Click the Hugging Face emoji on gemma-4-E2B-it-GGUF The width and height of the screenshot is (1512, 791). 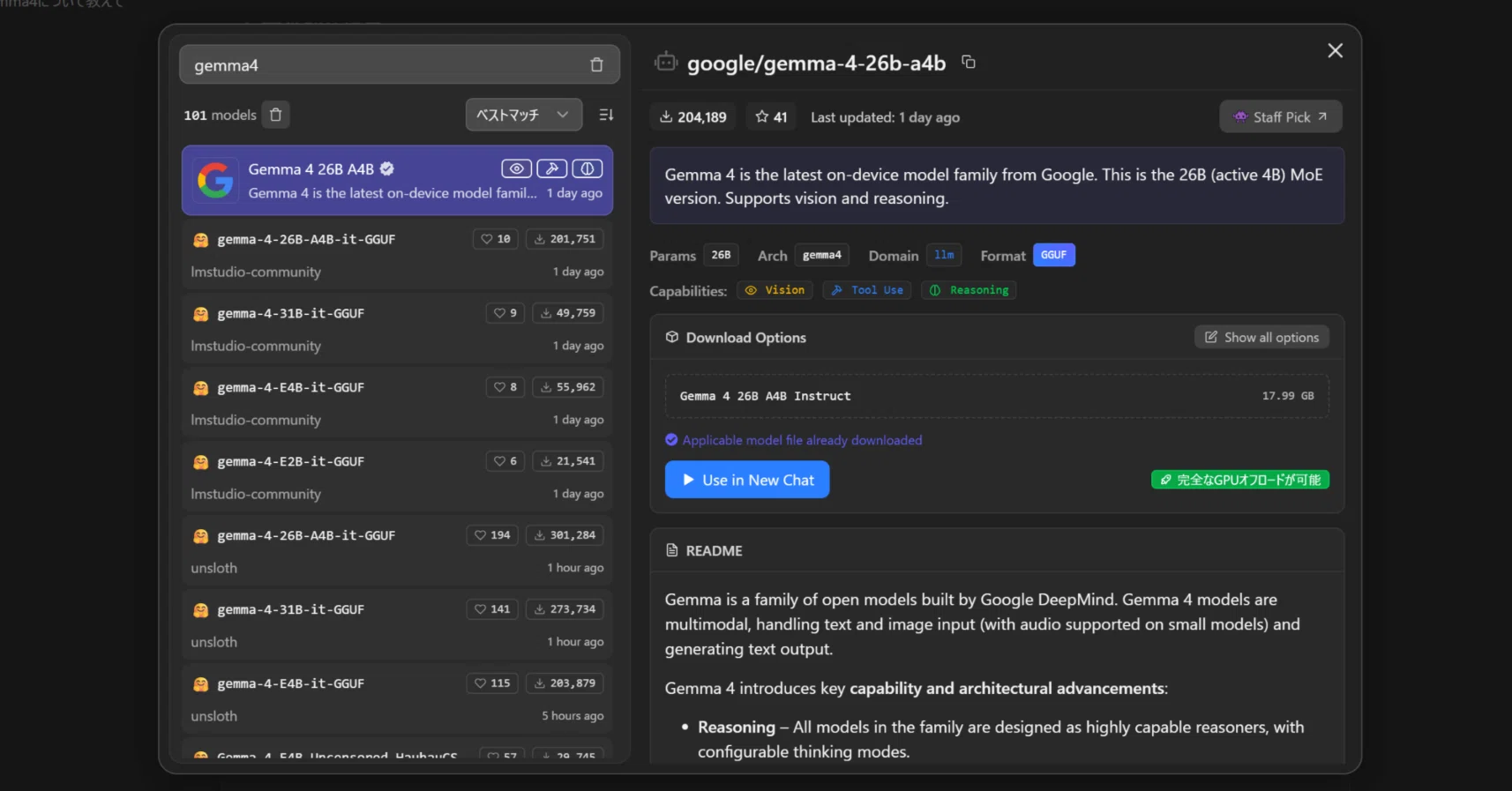click(x=201, y=462)
